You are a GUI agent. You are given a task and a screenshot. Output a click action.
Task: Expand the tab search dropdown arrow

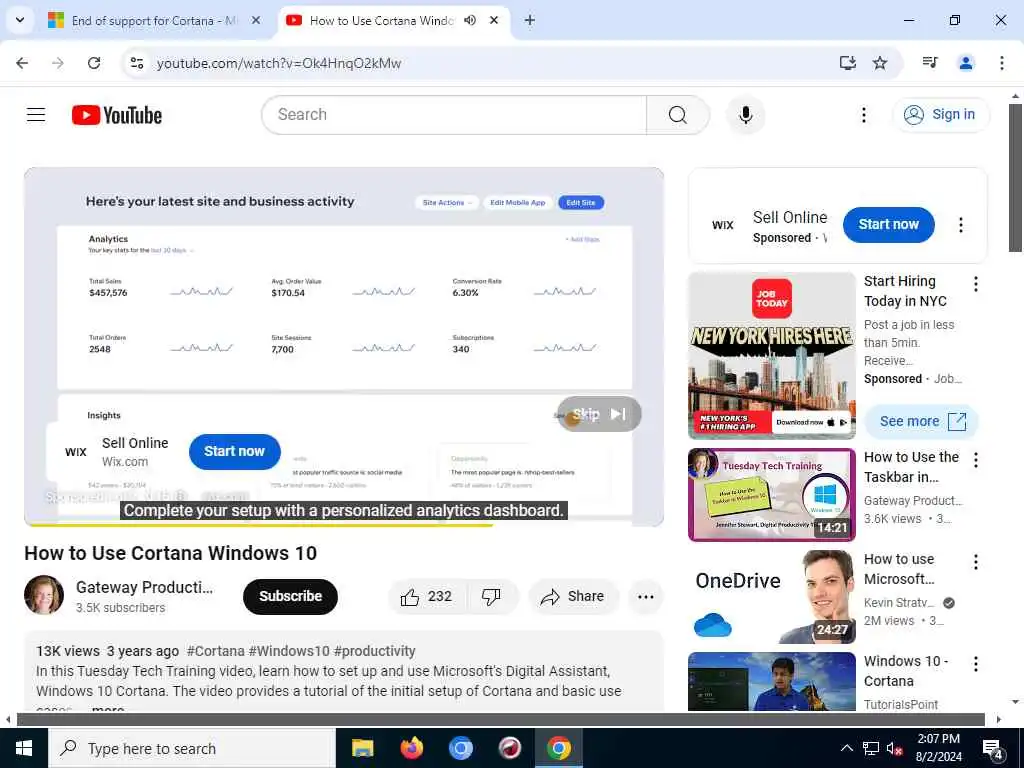(x=20, y=20)
